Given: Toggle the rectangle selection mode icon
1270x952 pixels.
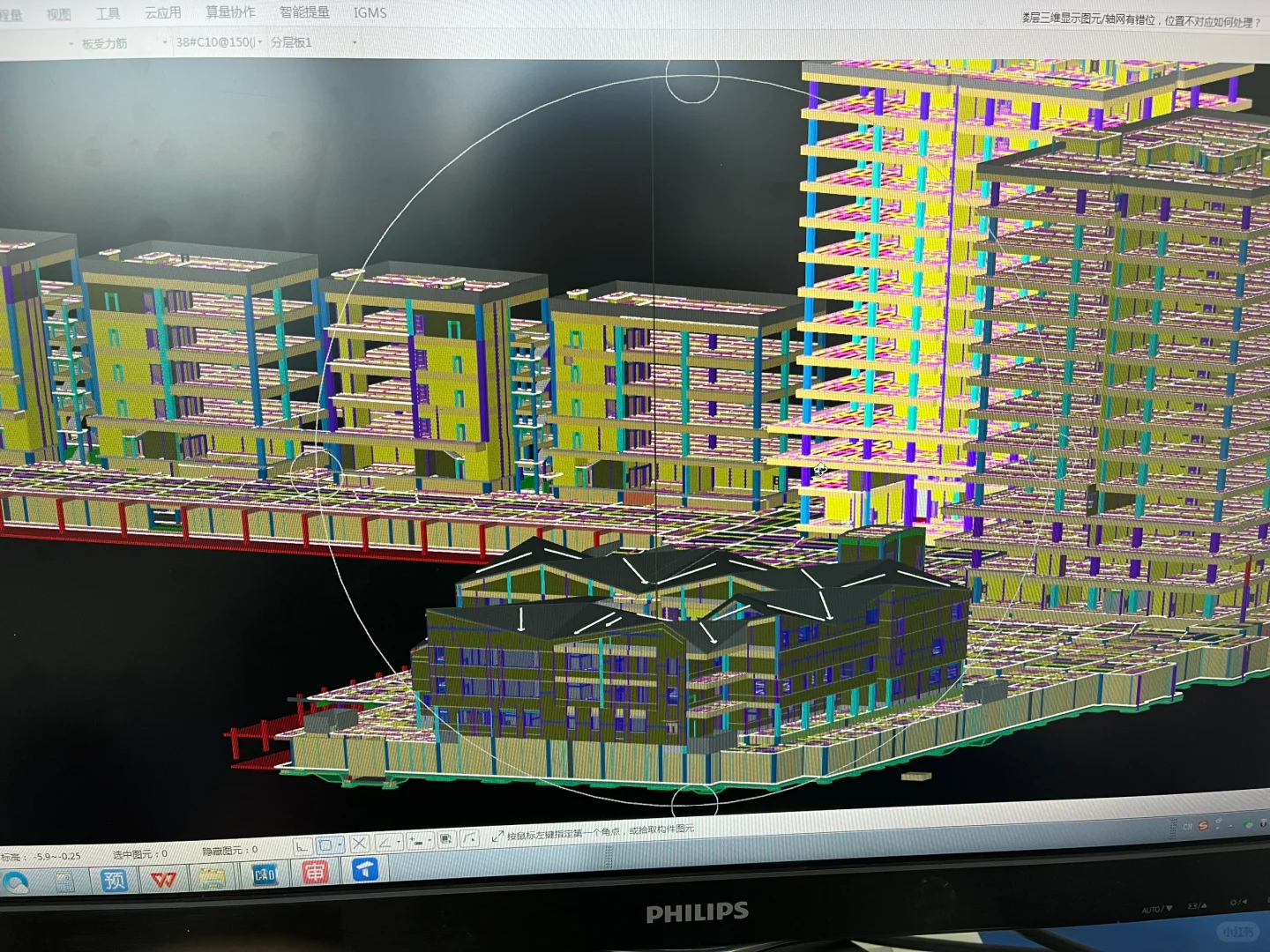Looking at the screenshot, I should click(325, 845).
